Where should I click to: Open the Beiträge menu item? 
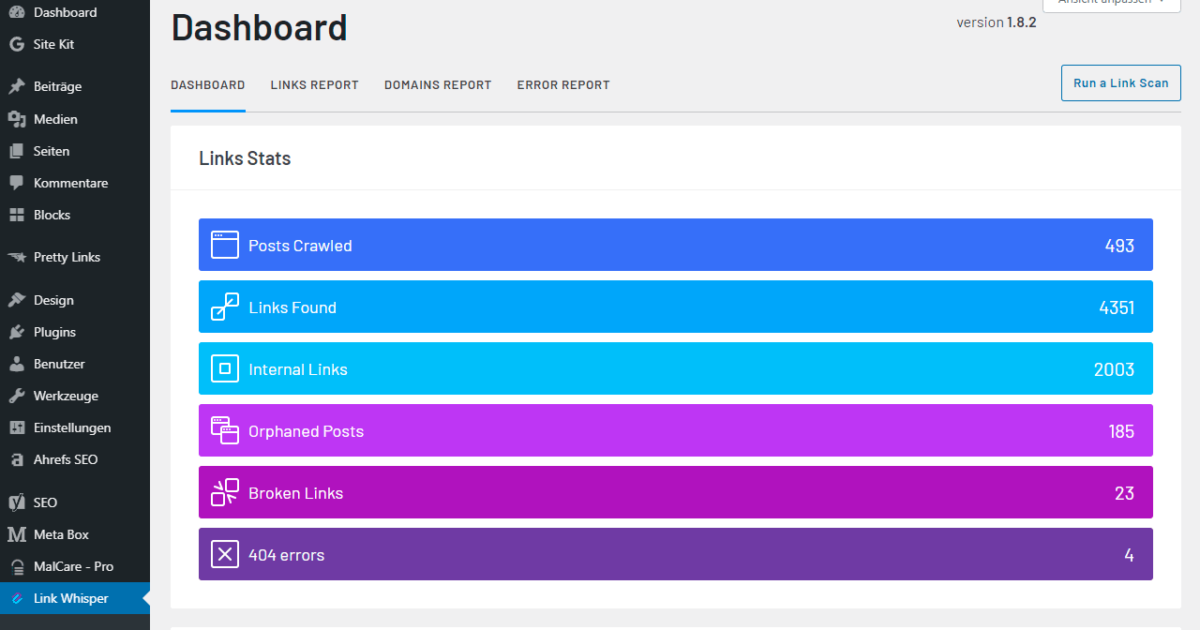[x=57, y=87]
